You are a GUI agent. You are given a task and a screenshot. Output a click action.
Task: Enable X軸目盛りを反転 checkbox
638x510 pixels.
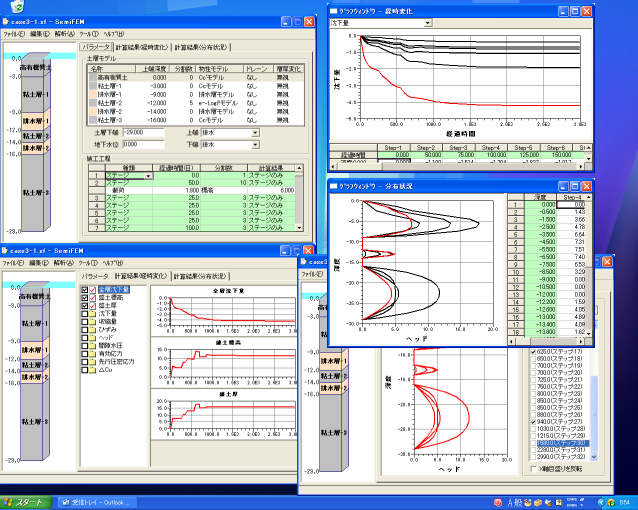click(533, 469)
